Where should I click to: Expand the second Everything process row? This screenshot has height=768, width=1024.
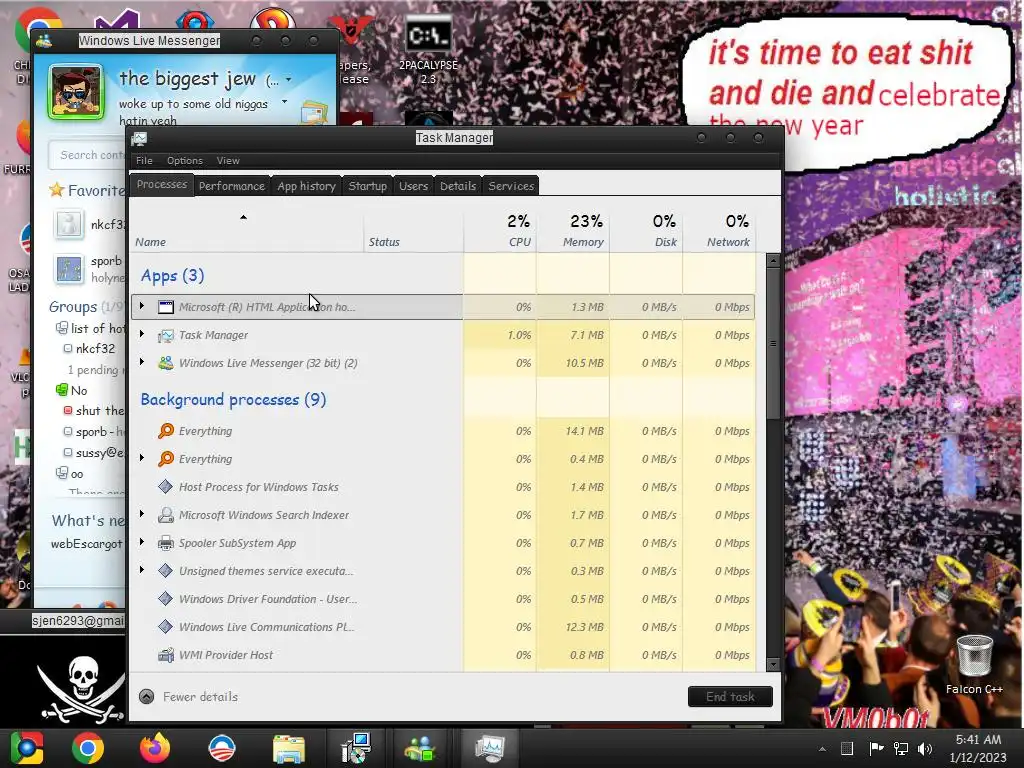[142, 458]
